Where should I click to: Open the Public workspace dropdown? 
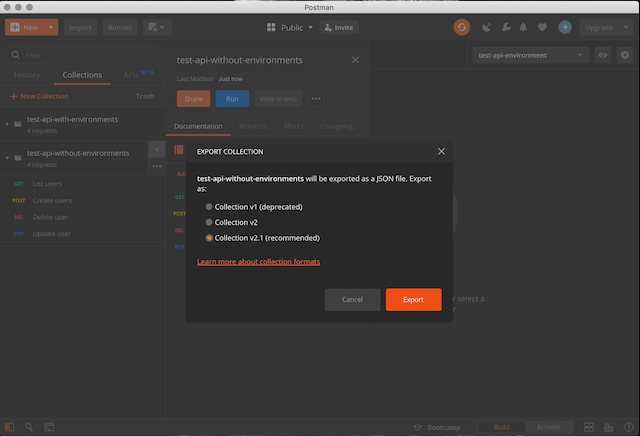click(x=297, y=27)
